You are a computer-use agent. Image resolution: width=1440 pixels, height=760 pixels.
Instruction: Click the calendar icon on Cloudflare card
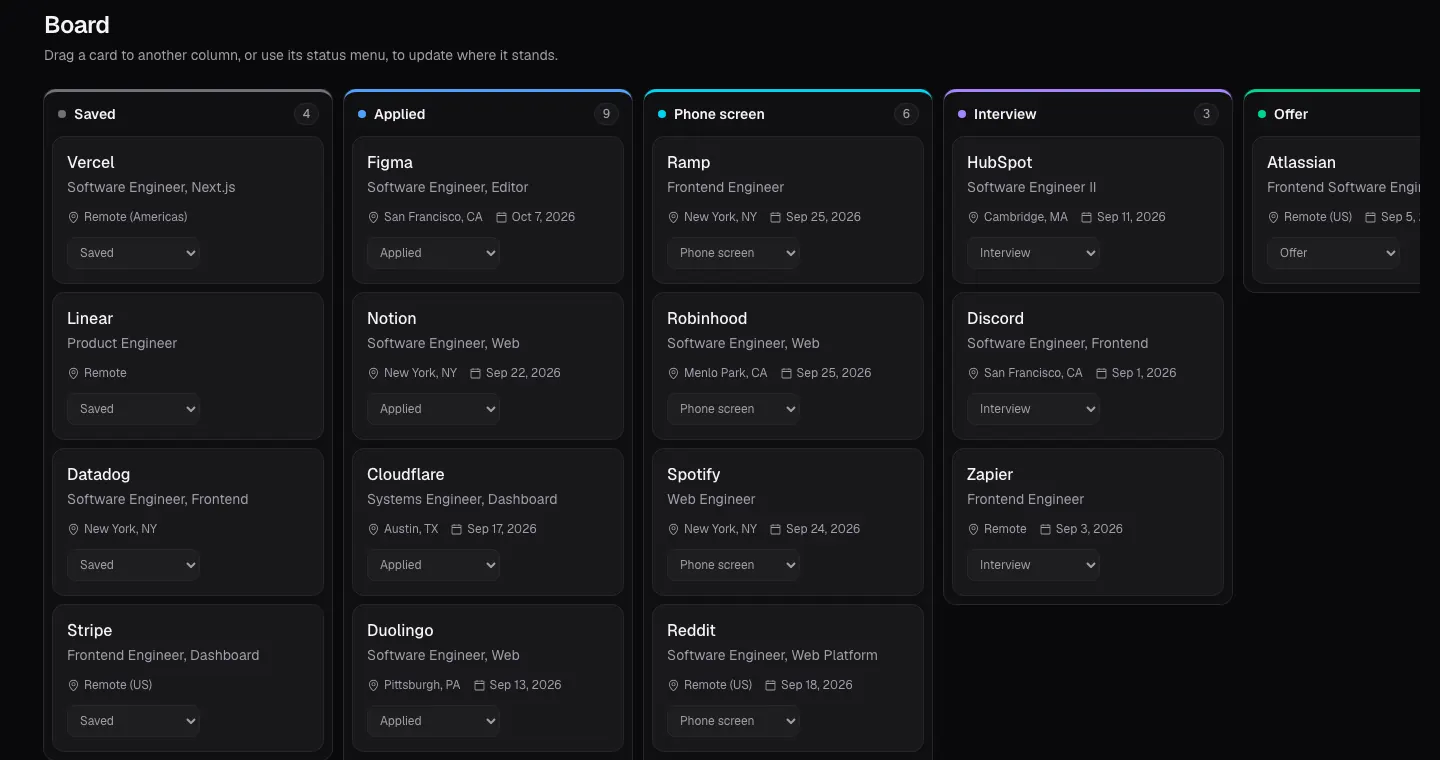tap(457, 529)
